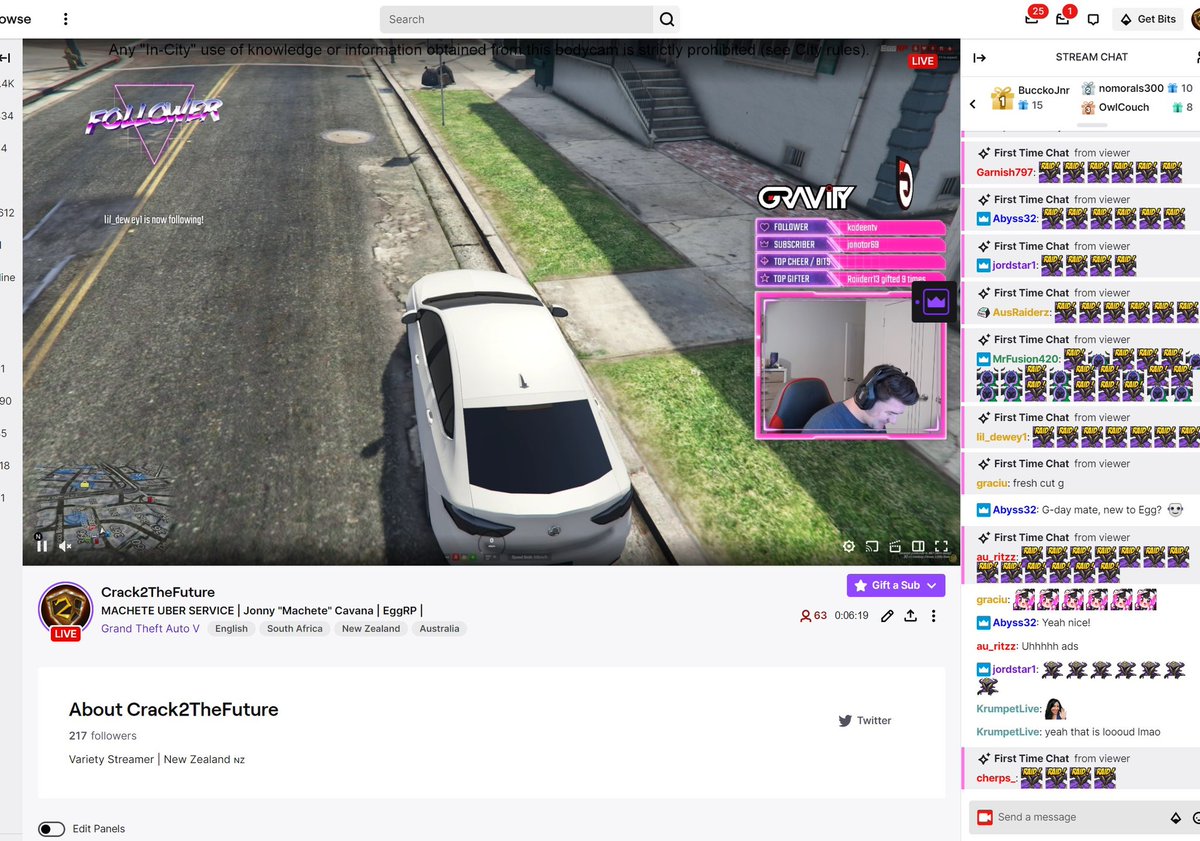Click the search text field
Viewport: 1200px width, 841px height.
517,19
